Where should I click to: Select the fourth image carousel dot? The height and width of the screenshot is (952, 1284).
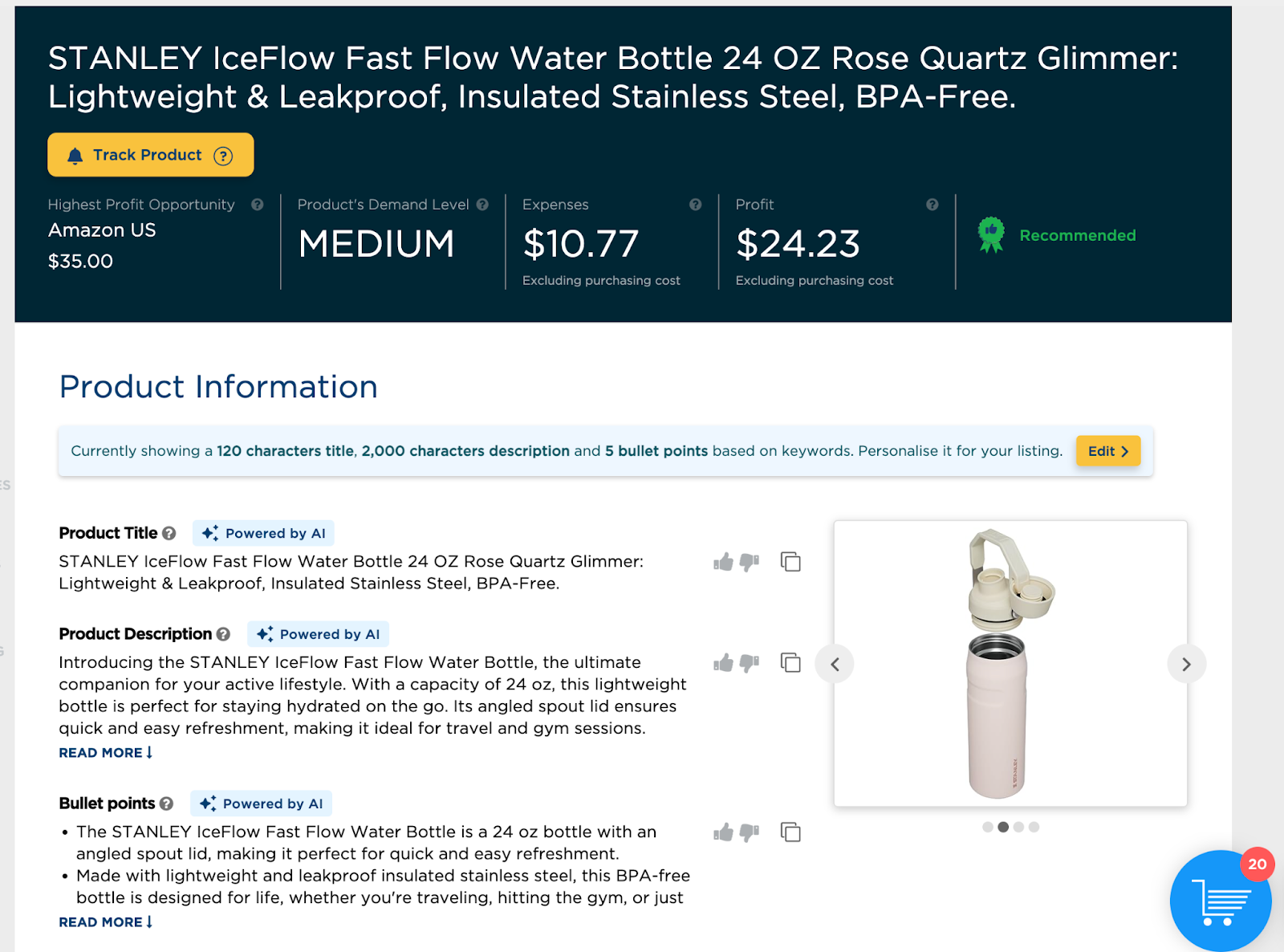click(1034, 827)
